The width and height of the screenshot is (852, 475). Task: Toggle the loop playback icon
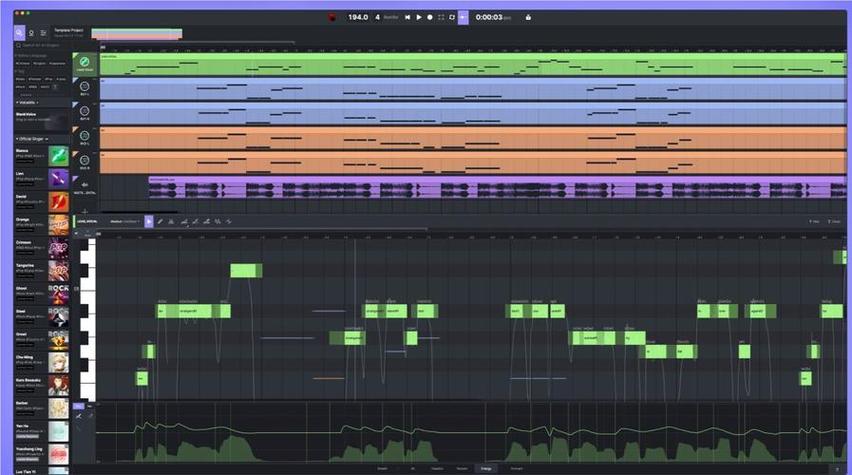point(452,17)
